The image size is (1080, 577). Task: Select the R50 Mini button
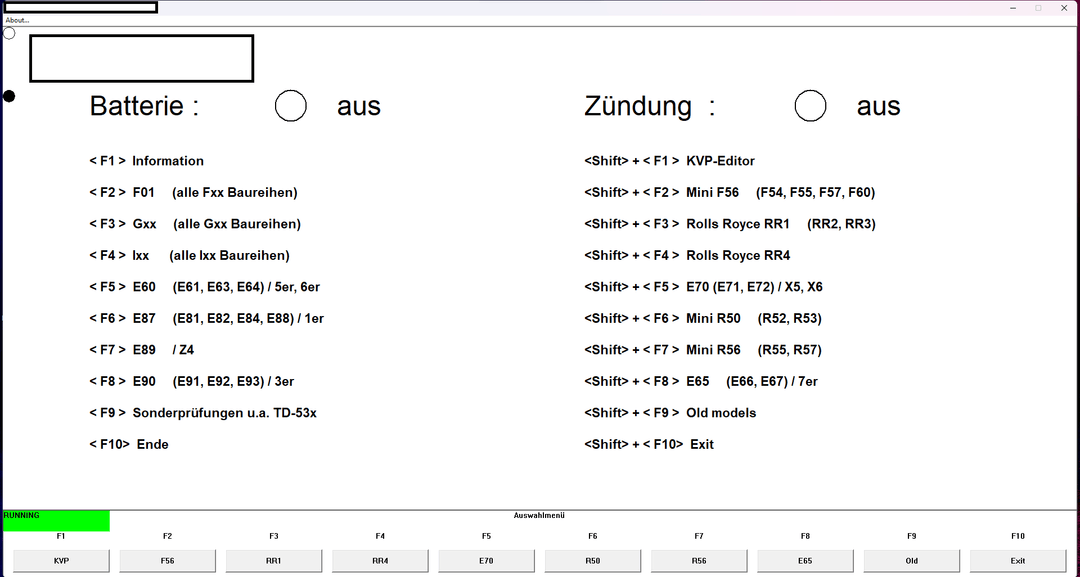click(x=592, y=561)
